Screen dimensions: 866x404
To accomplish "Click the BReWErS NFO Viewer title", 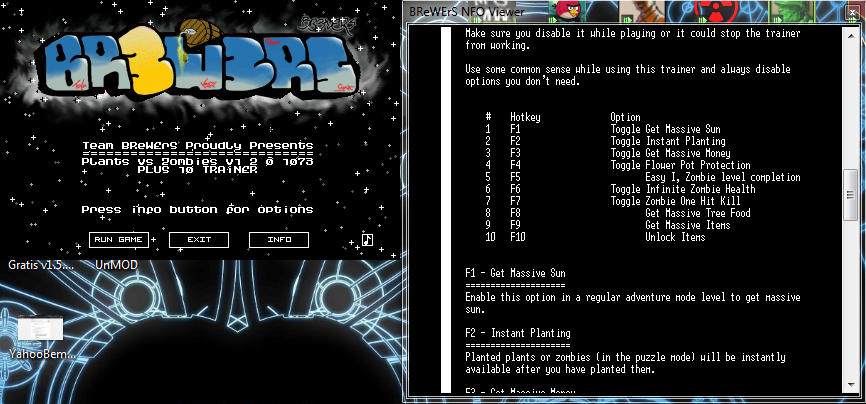I will click(x=467, y=11).
